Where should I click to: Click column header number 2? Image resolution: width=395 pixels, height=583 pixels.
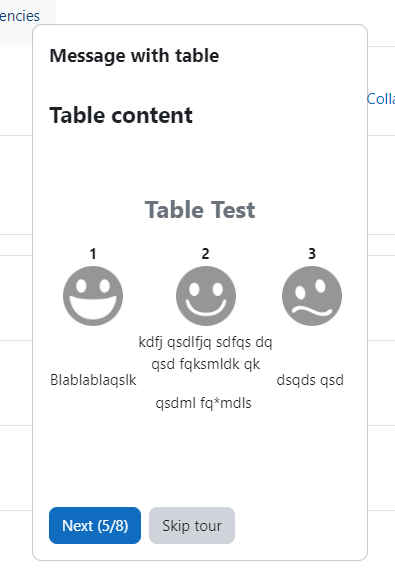(205, 254)
